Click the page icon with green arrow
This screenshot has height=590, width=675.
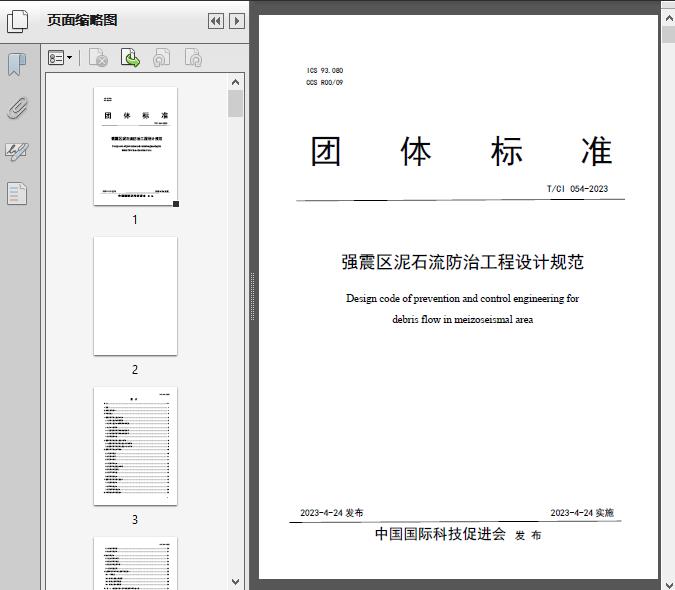[x=130, y=59]
